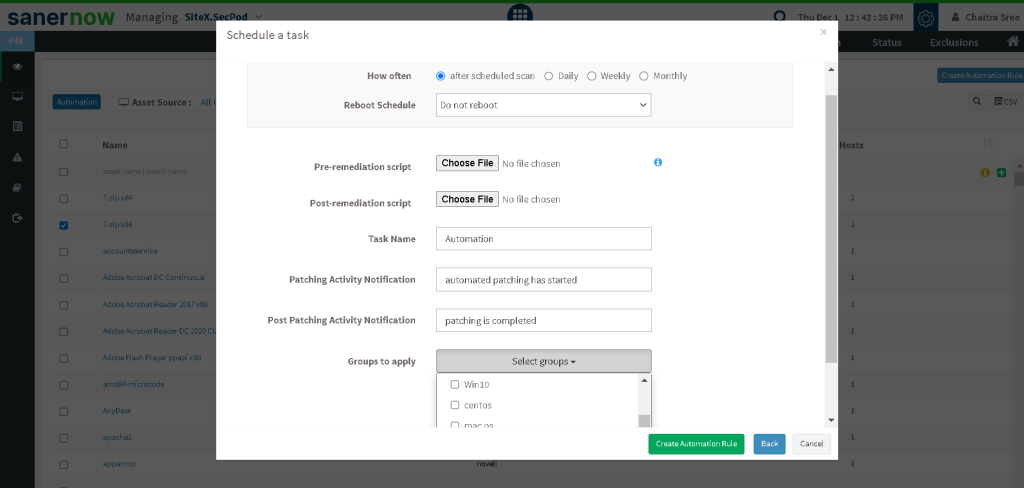Click the blue info icon beside pre-remediation script
The height and width of the screenshot is (488, 1024).
(658, 162)
